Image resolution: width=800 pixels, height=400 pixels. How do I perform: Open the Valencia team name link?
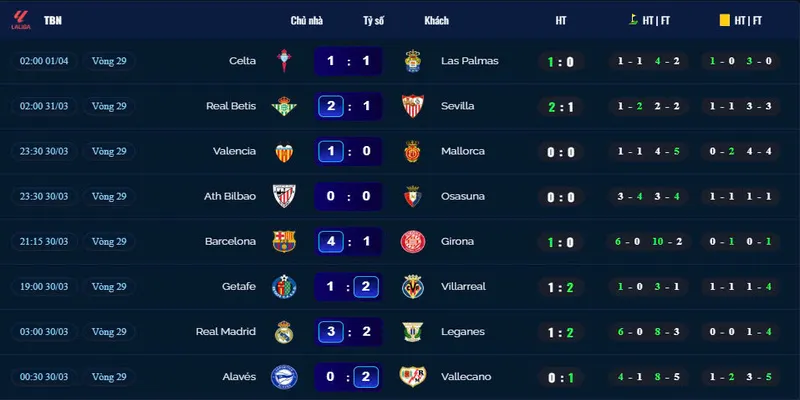(234, 151)
